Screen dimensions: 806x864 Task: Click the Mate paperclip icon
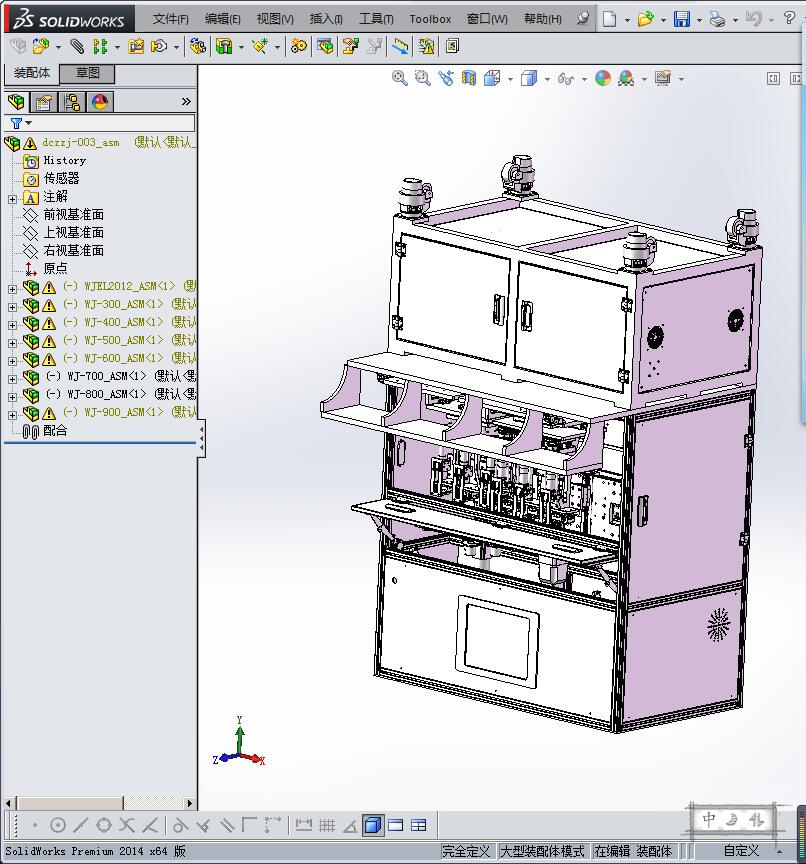[x=77, y=46]
